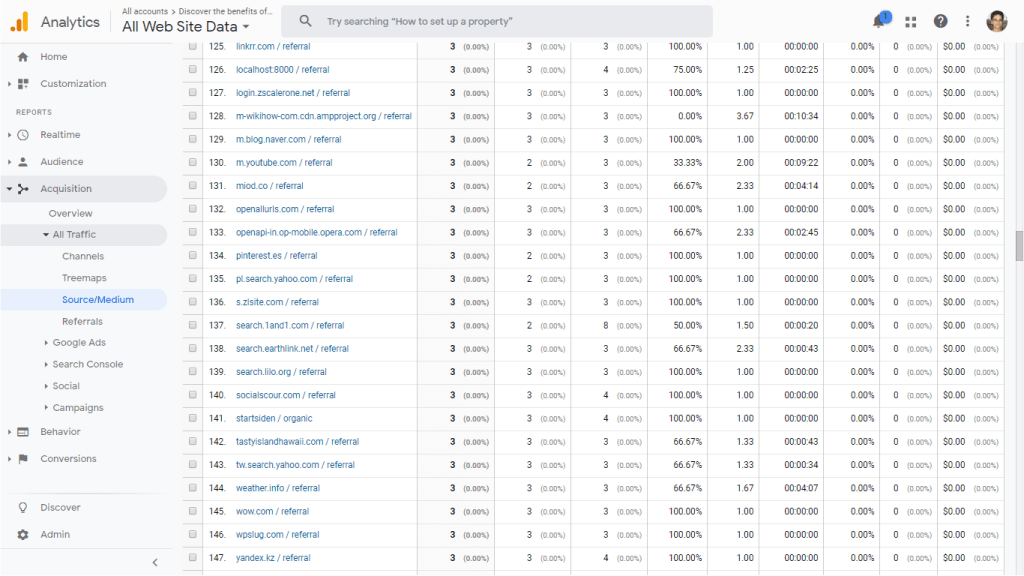Click the Admin gear icon
Image resolution: width=1024 pixels, height=576 pixels.
click(23, 534)
